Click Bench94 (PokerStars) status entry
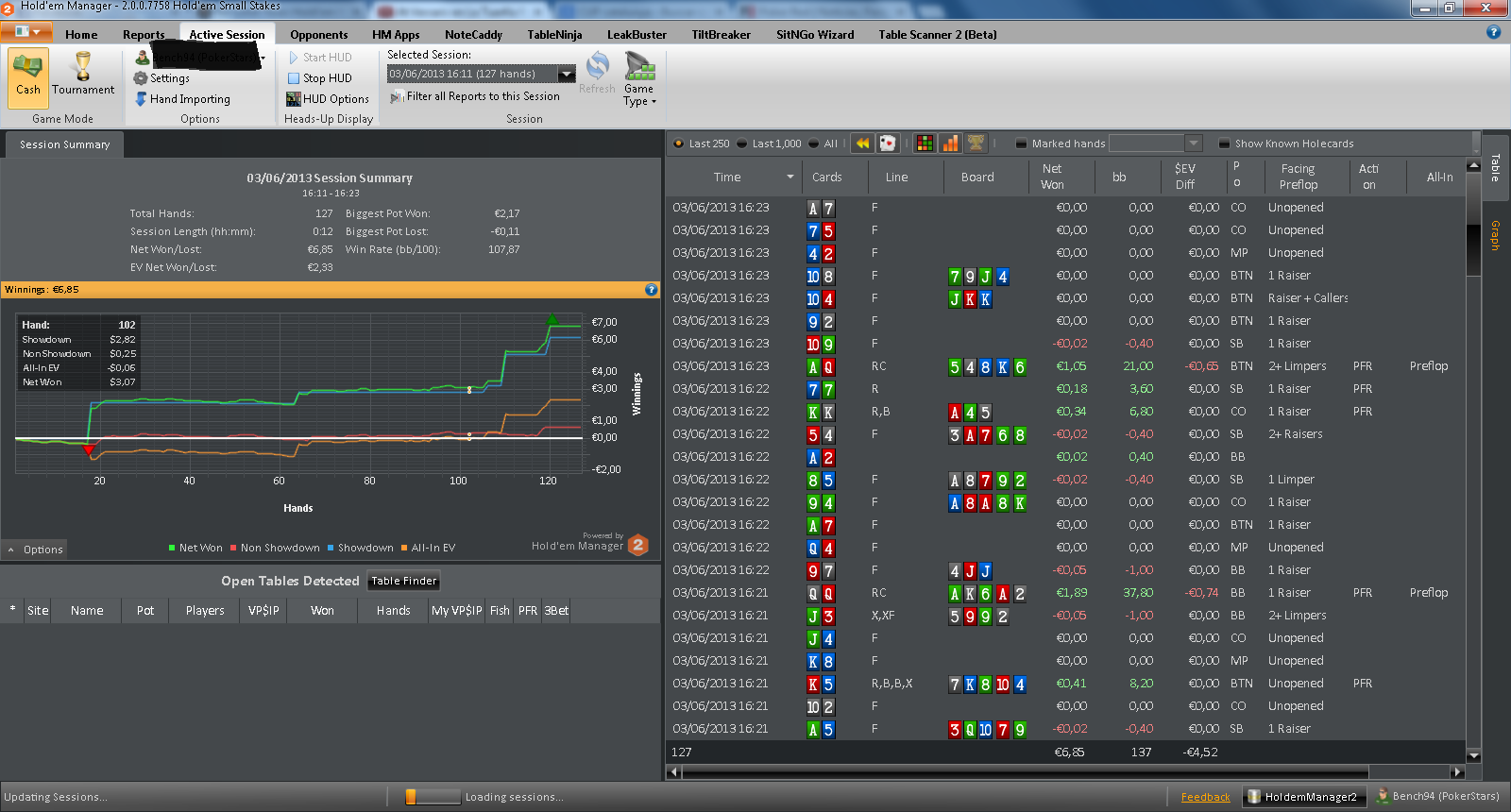The height and width of the screenshot is (812, 1511). [1437, 797]
